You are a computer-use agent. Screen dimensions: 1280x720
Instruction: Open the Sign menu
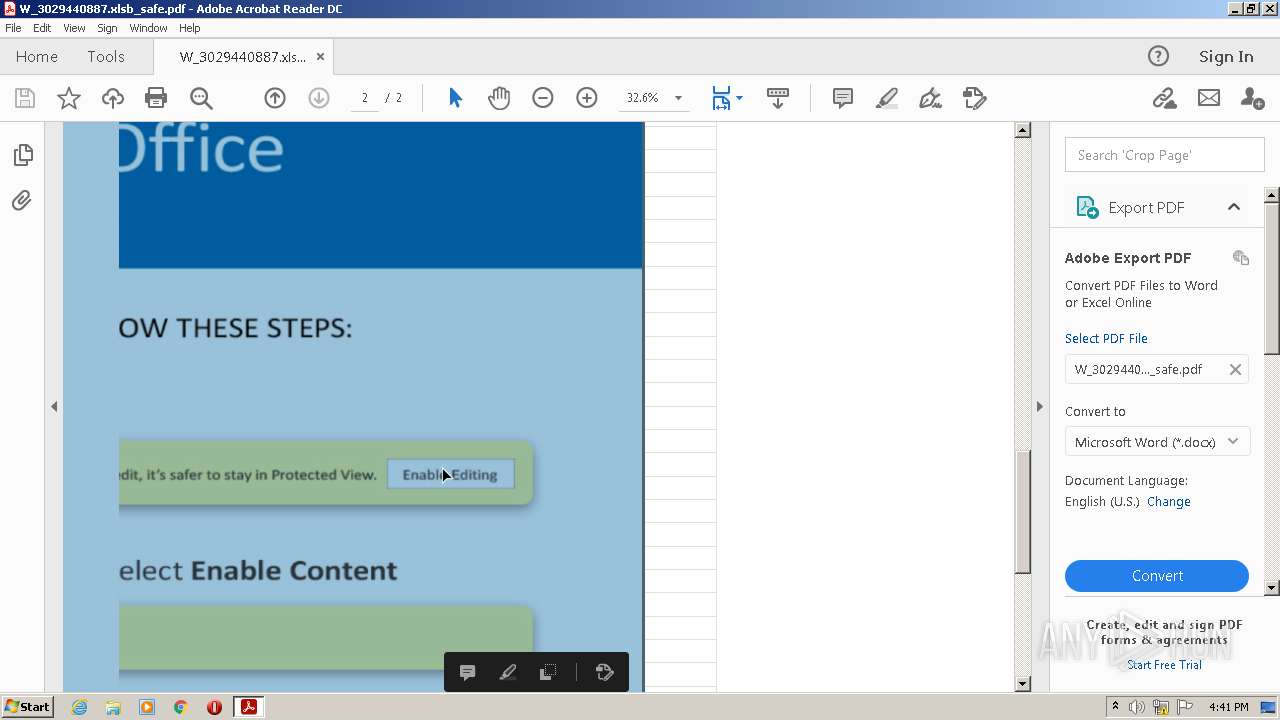[107, 28]
